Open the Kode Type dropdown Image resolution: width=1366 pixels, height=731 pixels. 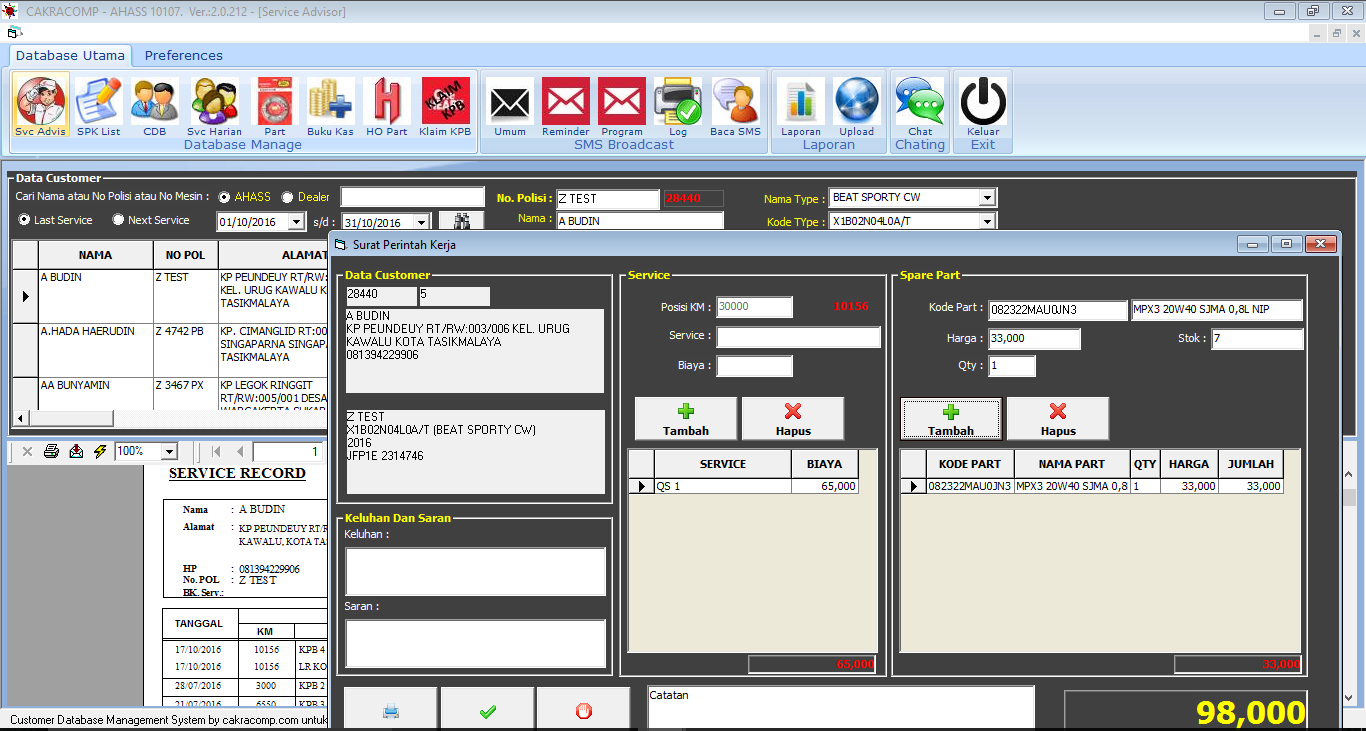[987, 222]
